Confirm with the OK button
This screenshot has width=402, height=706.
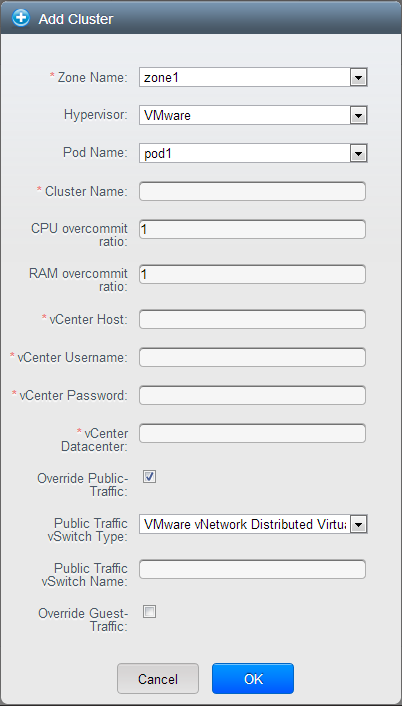coord(253,678)
